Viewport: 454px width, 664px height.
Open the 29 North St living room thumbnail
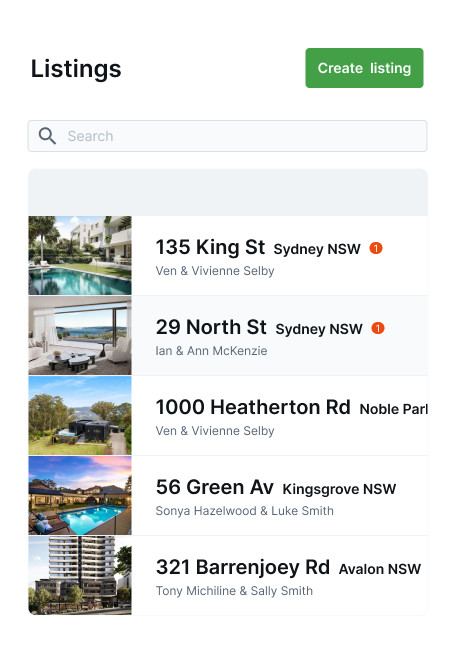[80, 335]
